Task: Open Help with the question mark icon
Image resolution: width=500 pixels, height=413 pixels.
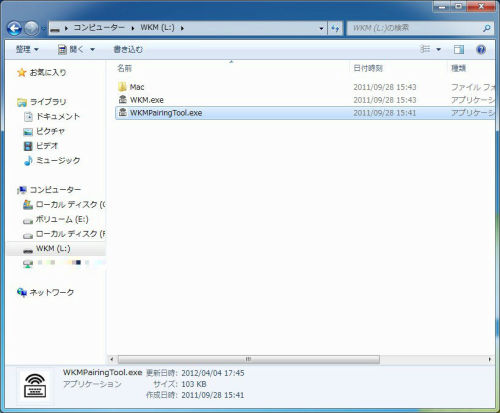Action: click(x=481, y=50)
